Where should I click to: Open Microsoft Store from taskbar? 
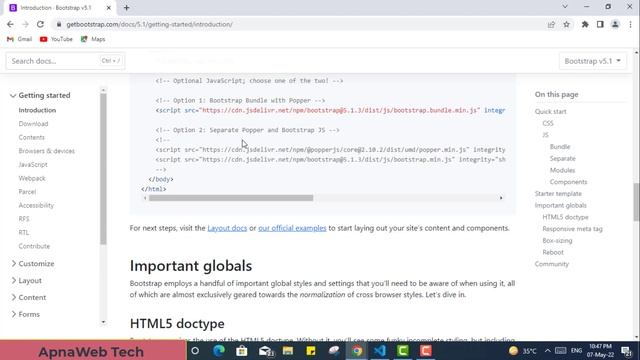242,351
